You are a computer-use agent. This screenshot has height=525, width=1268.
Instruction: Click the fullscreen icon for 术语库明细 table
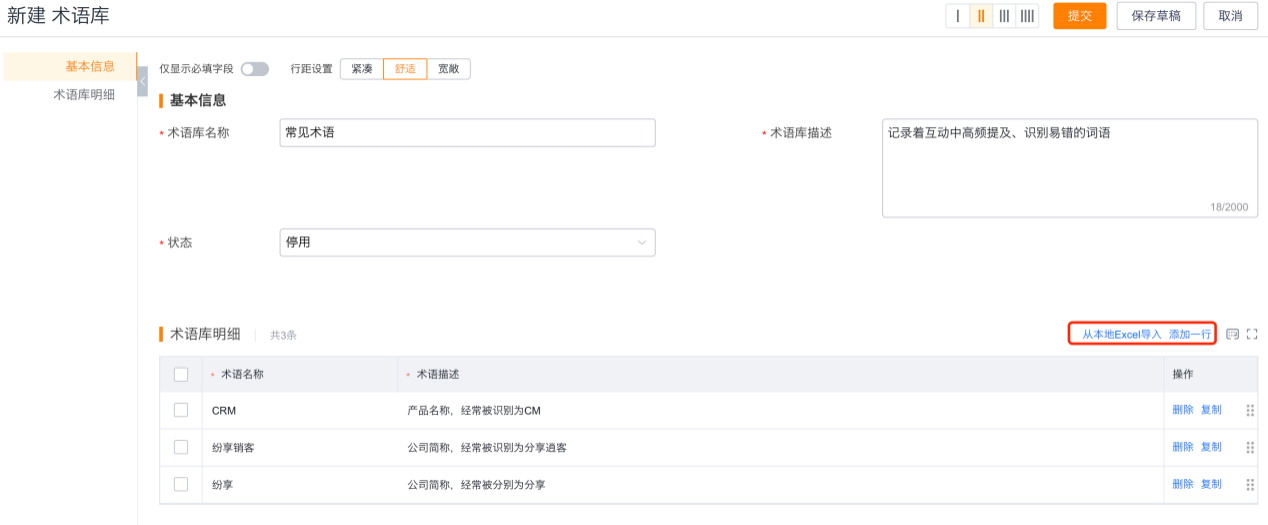pyautogui.click(x=1252, y=334)
